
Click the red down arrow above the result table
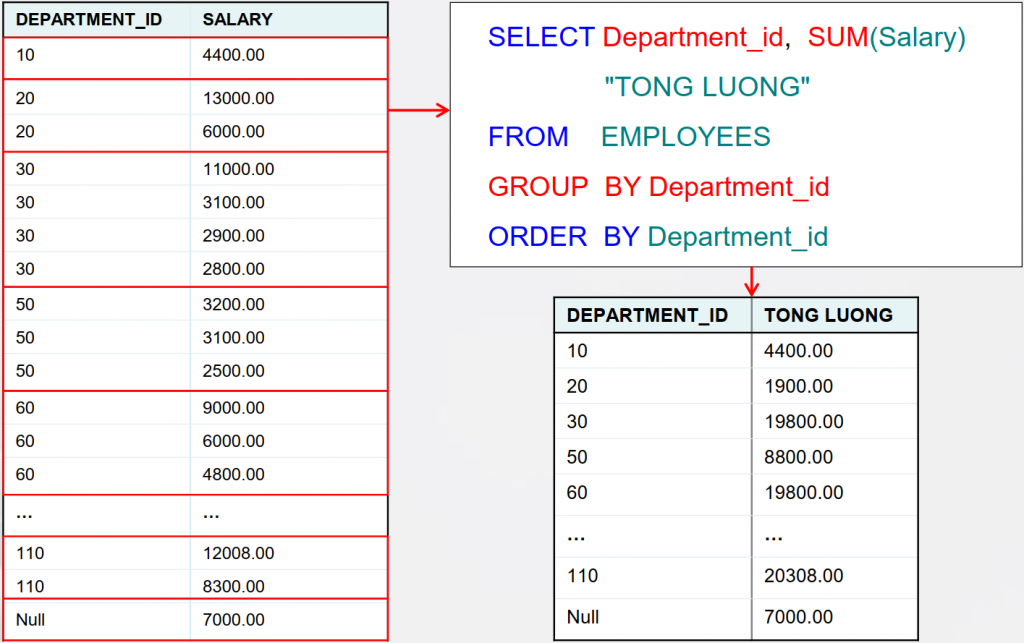[x=752, y=282]
